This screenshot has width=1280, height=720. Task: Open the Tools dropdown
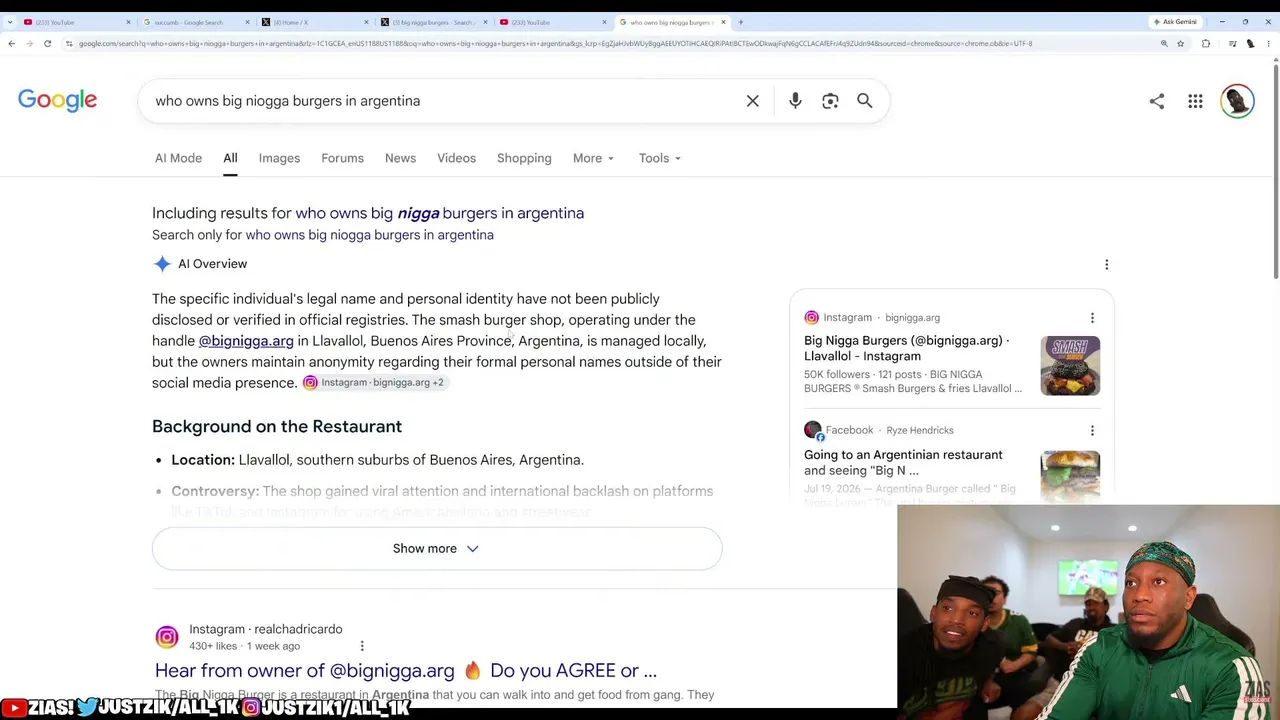(660, 158)
